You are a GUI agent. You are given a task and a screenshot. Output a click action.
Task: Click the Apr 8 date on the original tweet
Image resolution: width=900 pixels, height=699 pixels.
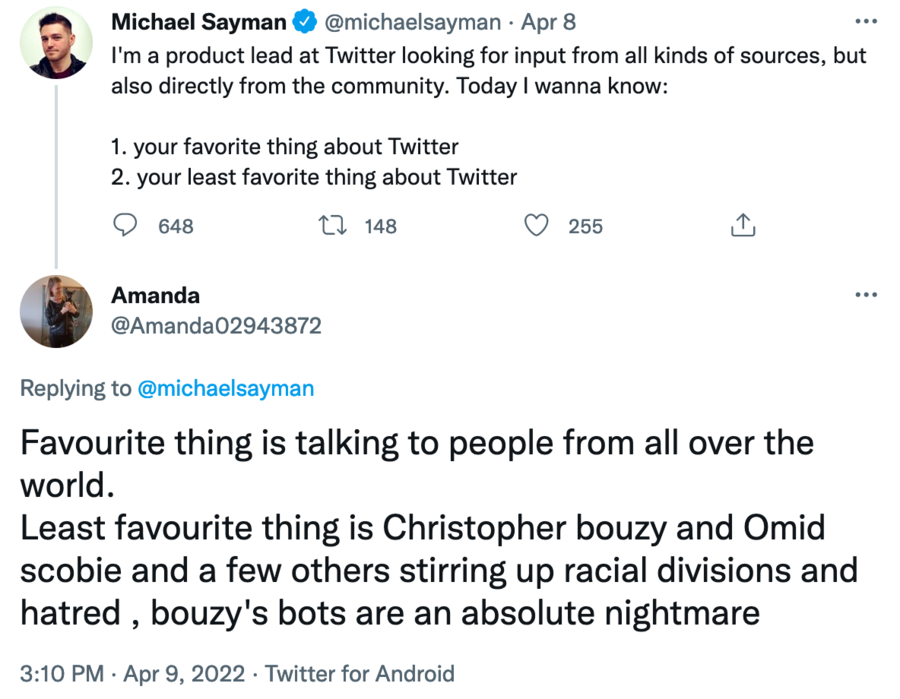click(x=548, y=22)
